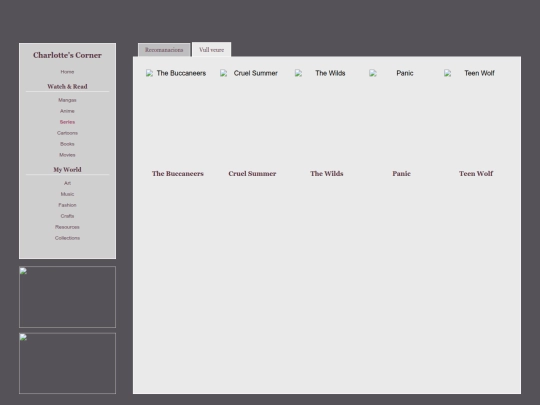Click the bold Cruel Summer title
Screen dimensions: 540x405
pos(252,174)
